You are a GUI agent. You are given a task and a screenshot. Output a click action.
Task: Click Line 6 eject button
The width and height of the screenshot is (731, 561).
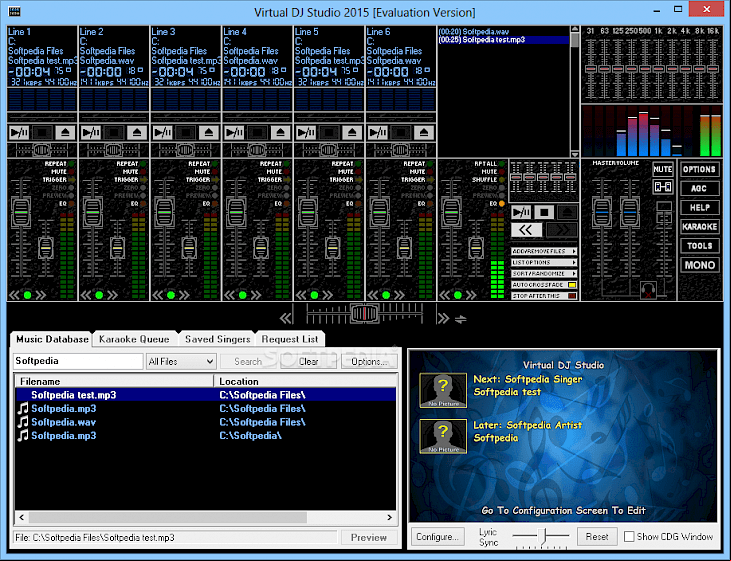click(x=424, y=133)
